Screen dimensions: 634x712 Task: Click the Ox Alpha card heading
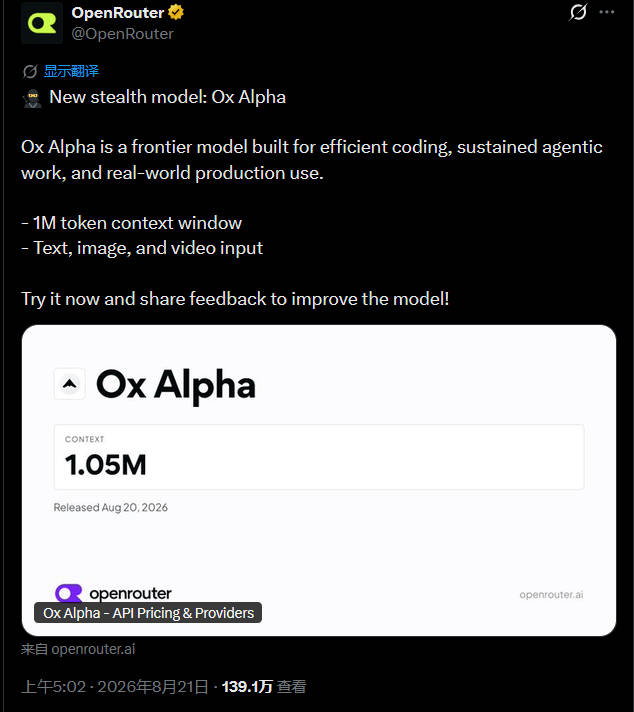(x=176, y=385)
